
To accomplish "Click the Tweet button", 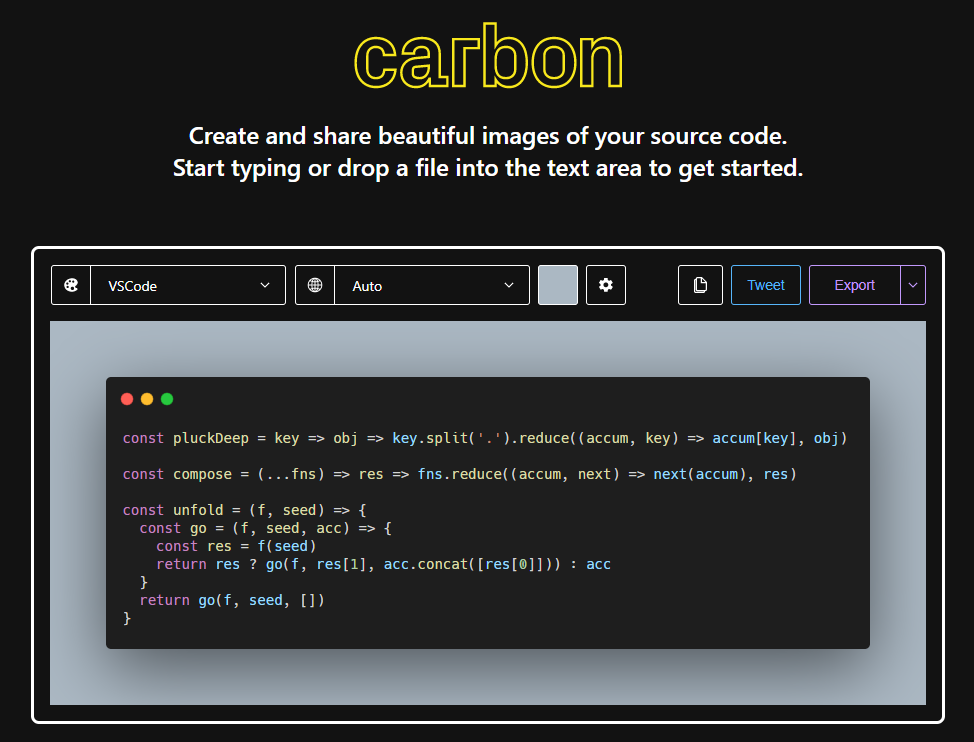I will coord(766,285).
